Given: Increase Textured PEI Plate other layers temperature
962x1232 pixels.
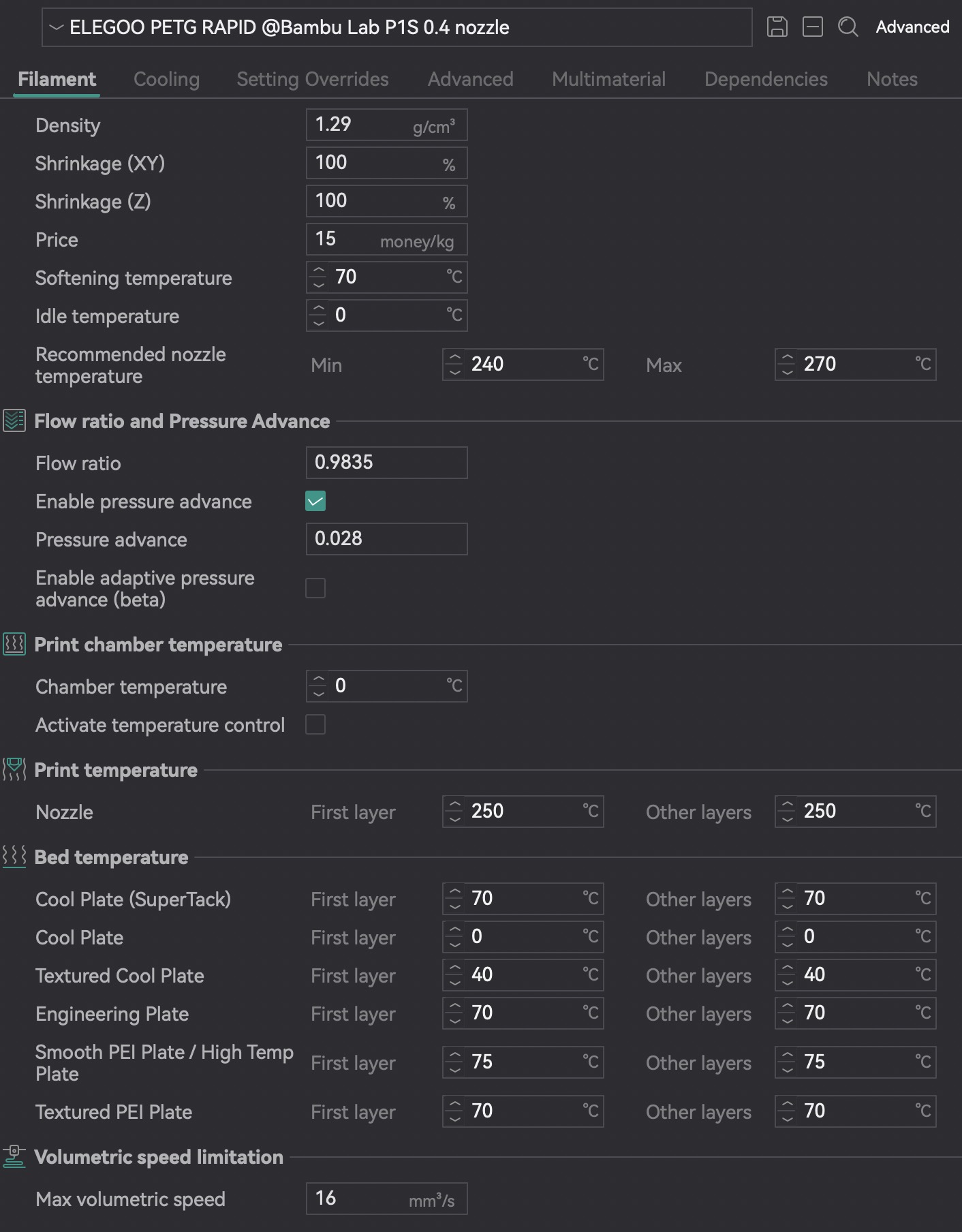Looking at the screenshot, I should (x=787, y=1105).
